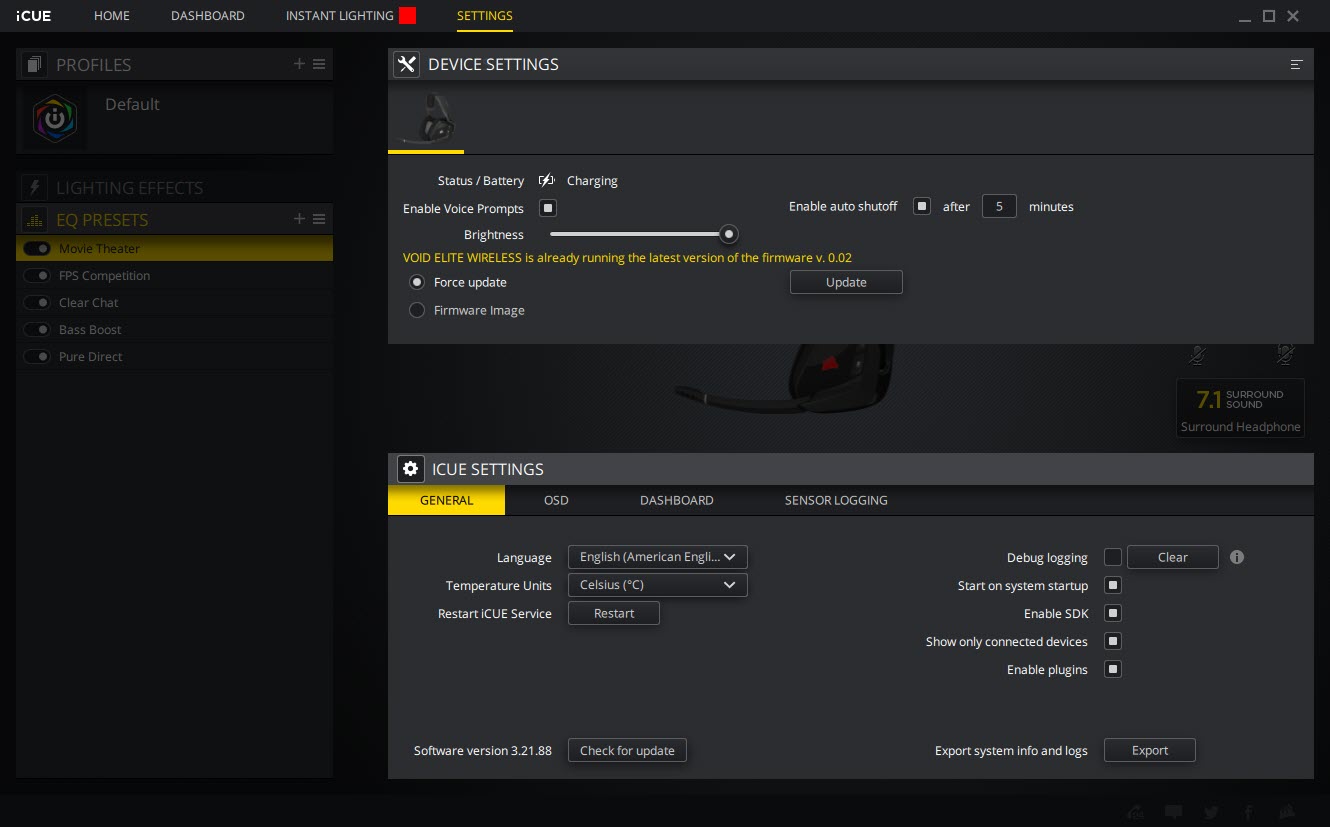The width and height of the screenshot is (1330, 827).
Task: Toggle the Movie Theater EQ preset switch
Action: click(37, 248)
